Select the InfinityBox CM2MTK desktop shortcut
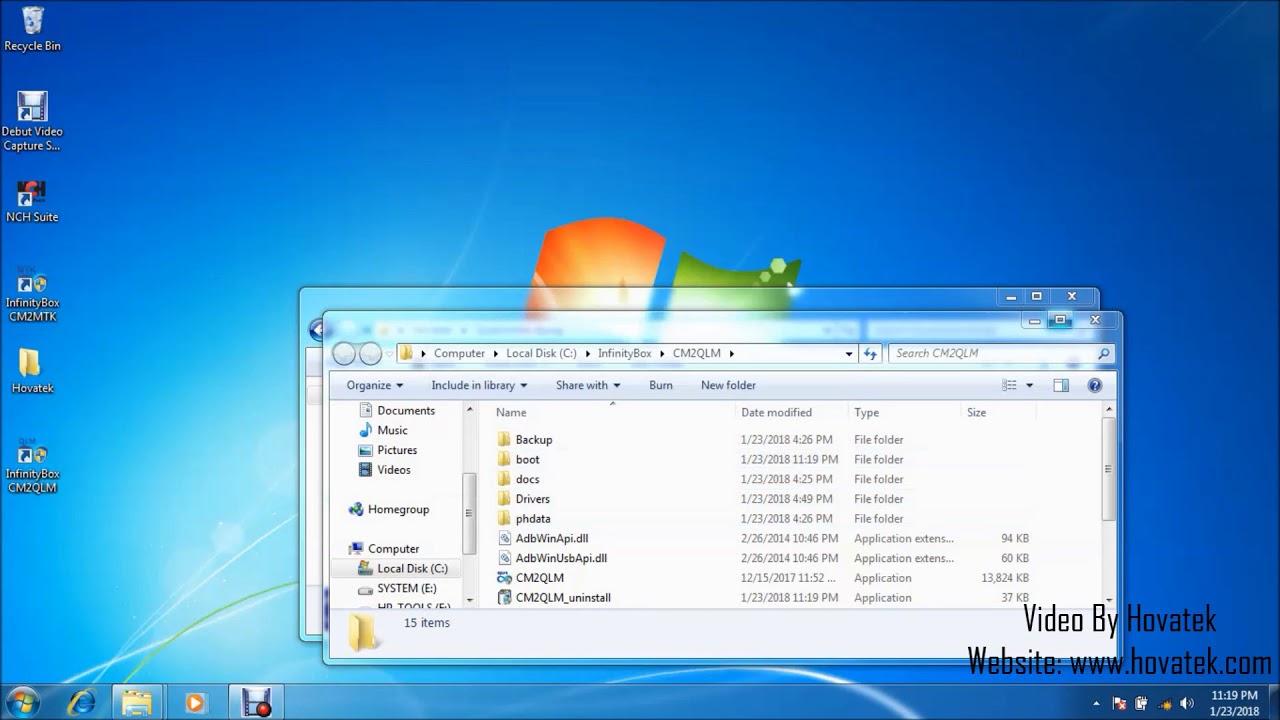This screenshot has height=720, width=1280. point(32,295)
